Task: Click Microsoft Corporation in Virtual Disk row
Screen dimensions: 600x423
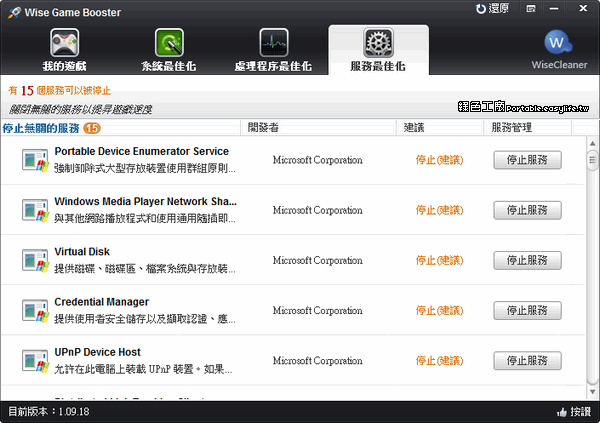Action: tap(318, 260)
